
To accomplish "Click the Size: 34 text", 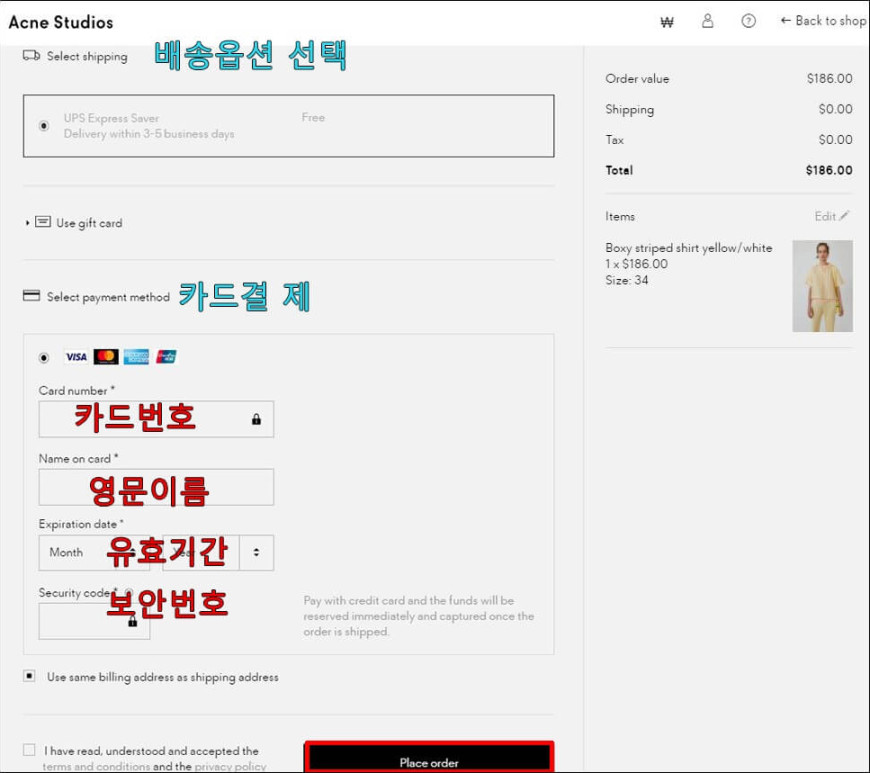I will (x=626, y=280).
